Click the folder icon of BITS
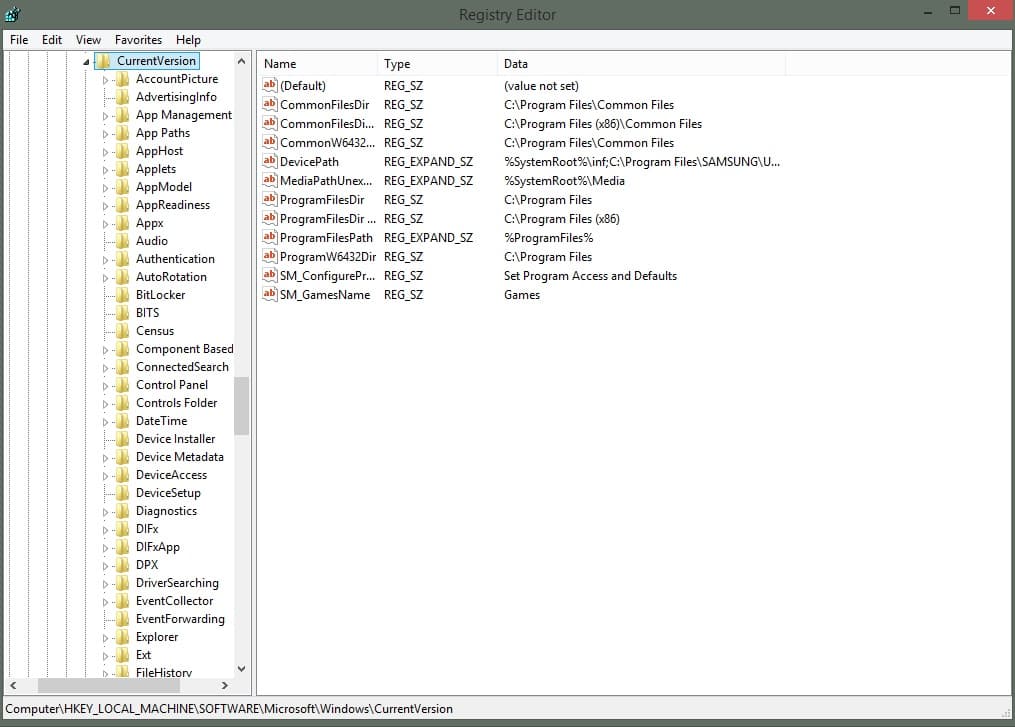1015x727 pixels. tap(122, 313)
